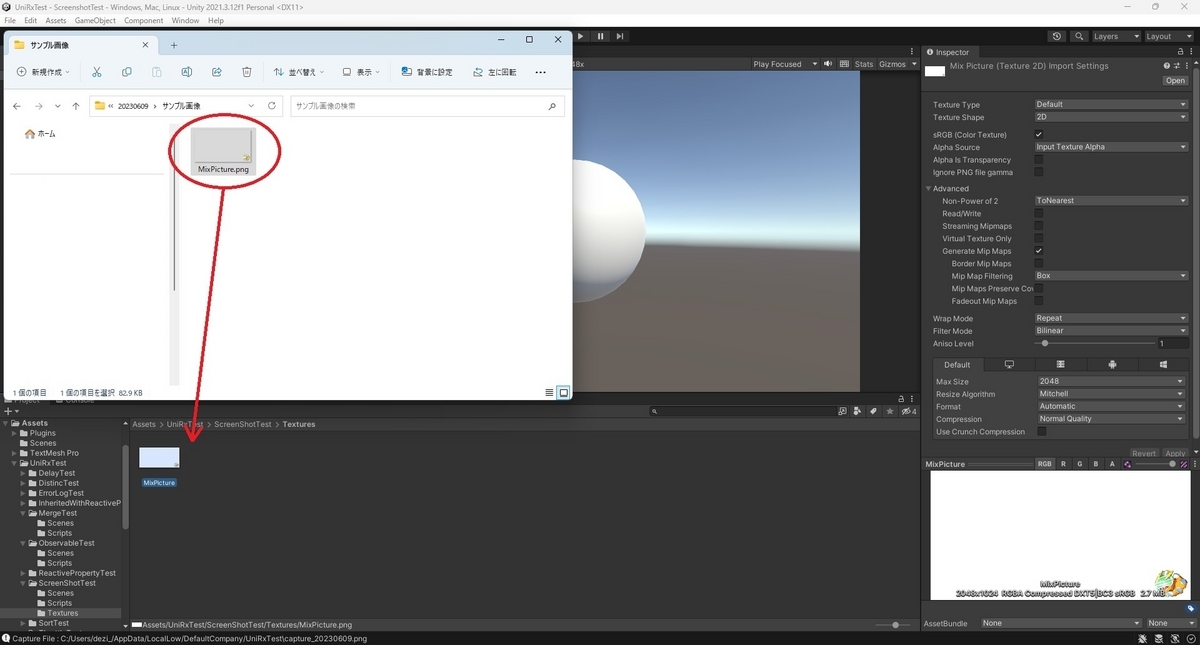
Task: Change Wrap Mode from Repeat dropdown
Action: click(x=1110, y=318)
